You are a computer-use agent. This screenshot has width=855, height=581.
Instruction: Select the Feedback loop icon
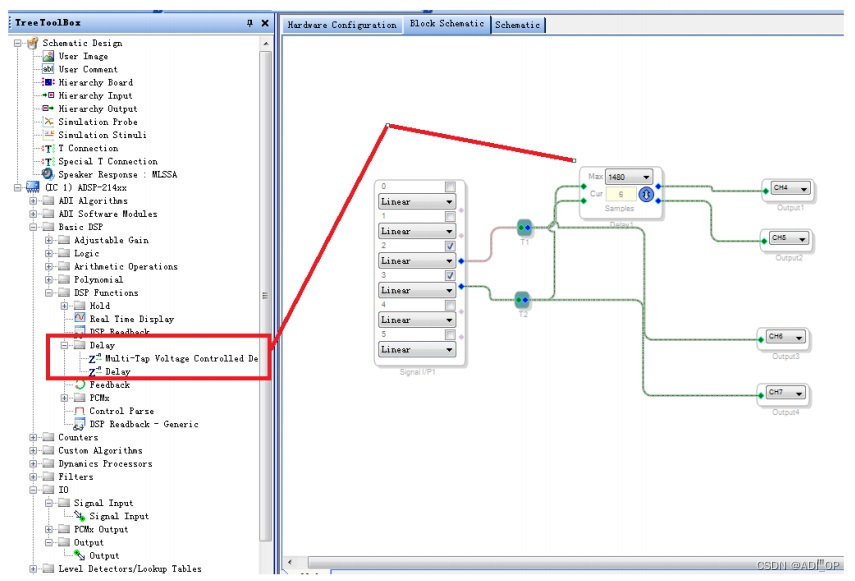[80, 384]
